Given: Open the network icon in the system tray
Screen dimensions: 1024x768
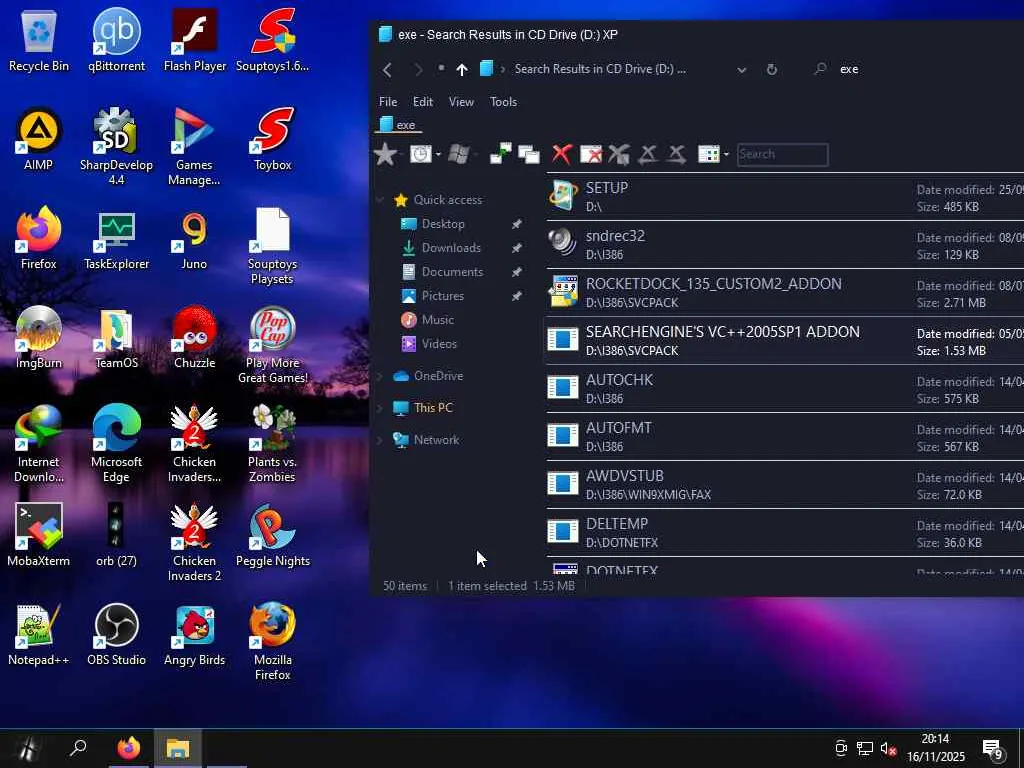Looking at the screenshot, I should (865, 748).
